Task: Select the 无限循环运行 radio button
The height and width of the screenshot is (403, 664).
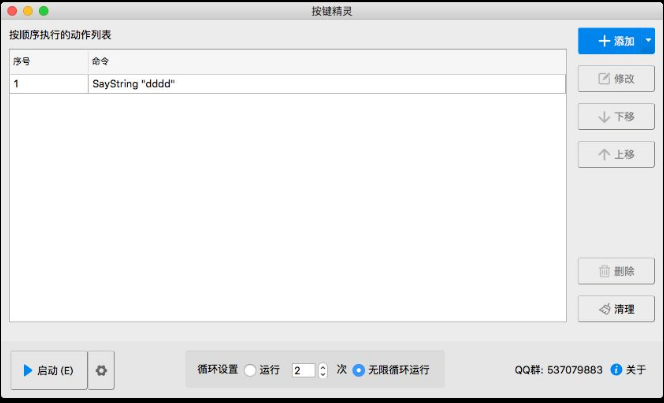Action: click(x=358, y=370)
